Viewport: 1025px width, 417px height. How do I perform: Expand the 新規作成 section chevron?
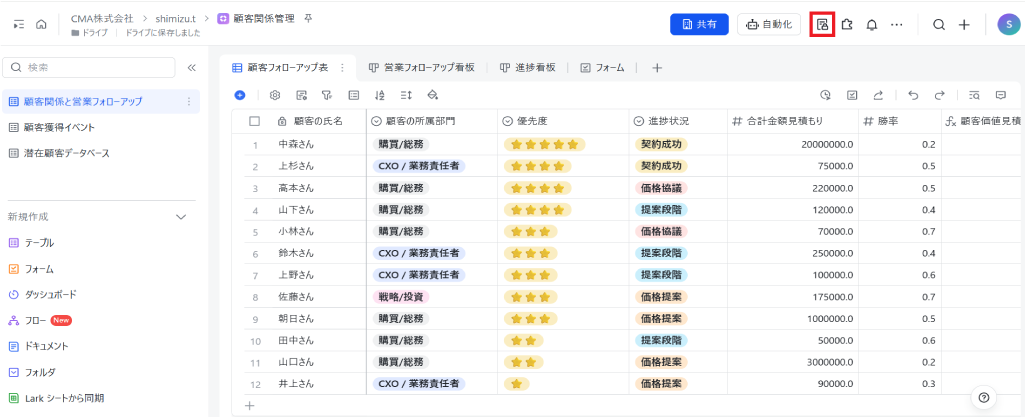click(x=182, y=217)
